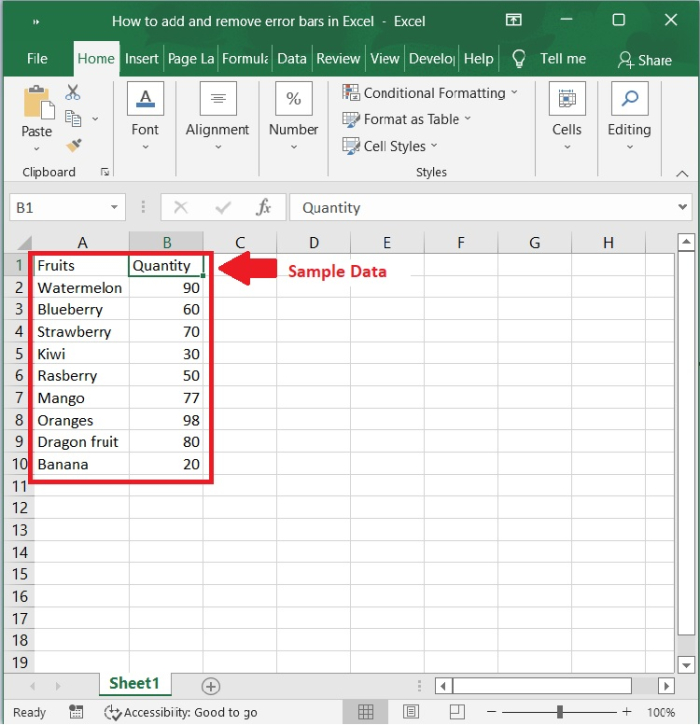Open the Cells group icon
Screen dimensions: 700x725
click(567, 98)
